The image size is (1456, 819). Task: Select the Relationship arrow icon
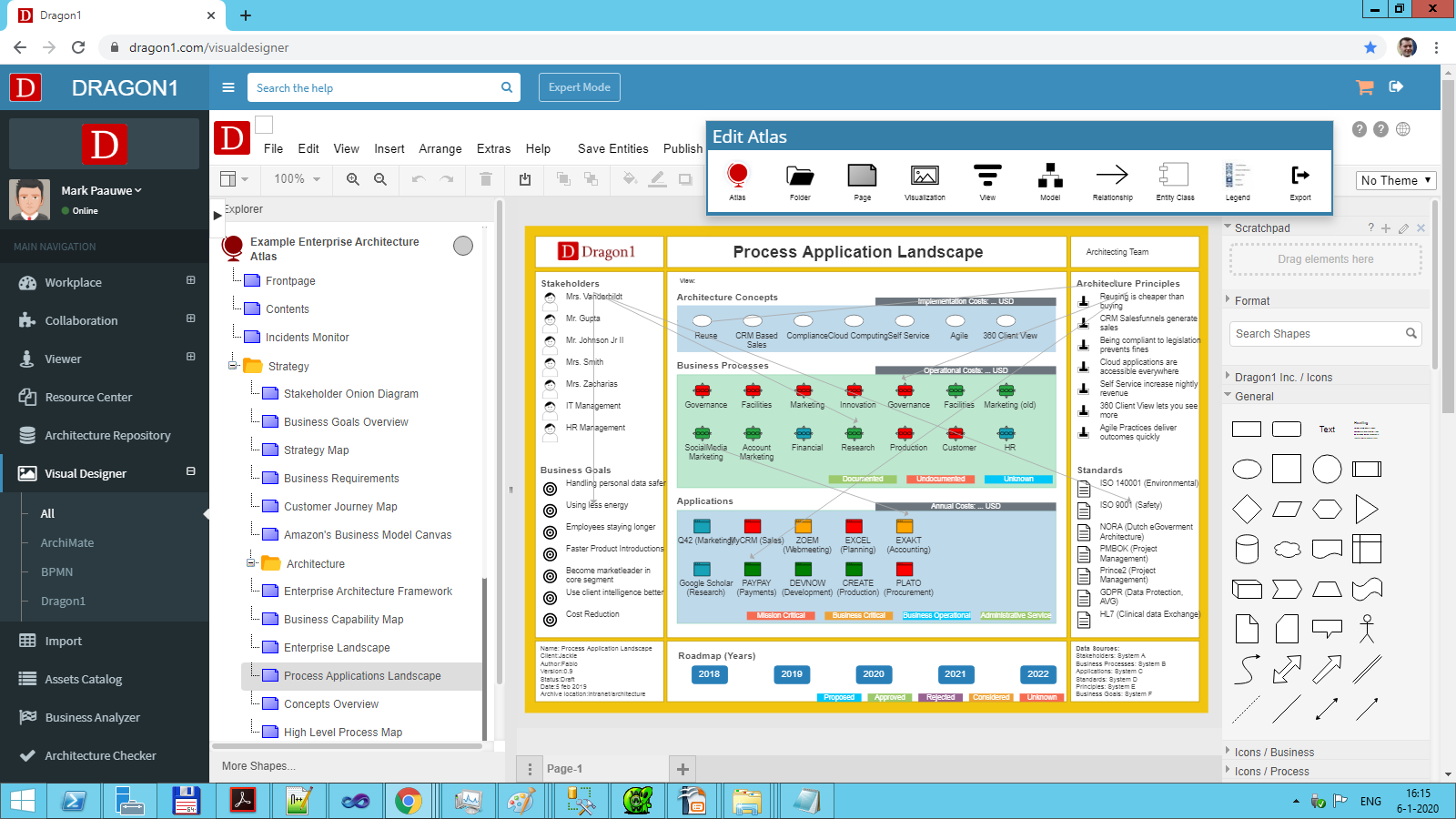1112,177
